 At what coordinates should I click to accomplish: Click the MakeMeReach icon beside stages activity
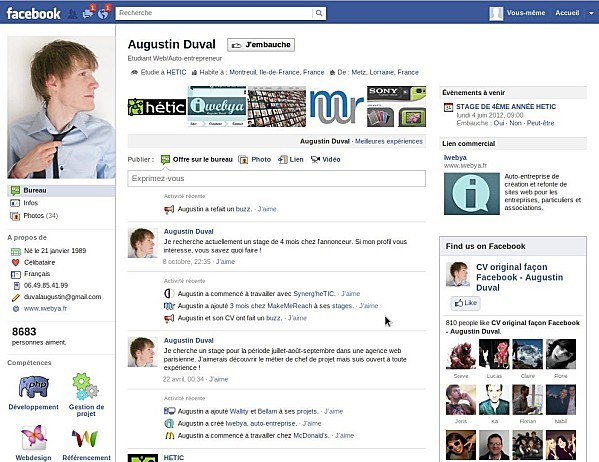click(x=169, y=306)
